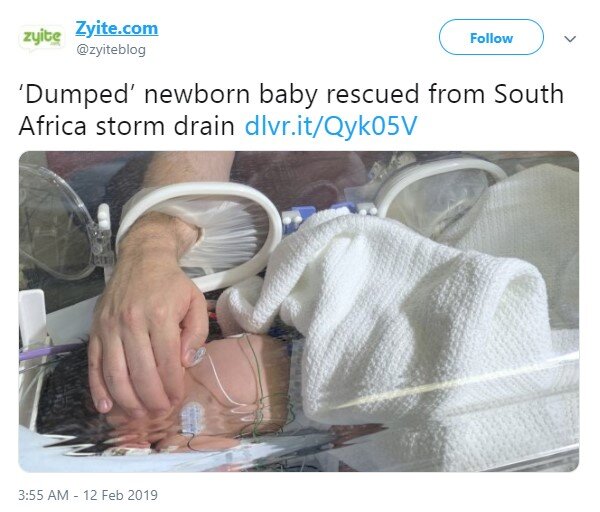Screen dimensions: 600x512
Task: Click the Zyite profile avatar logo
Action: 42,38
